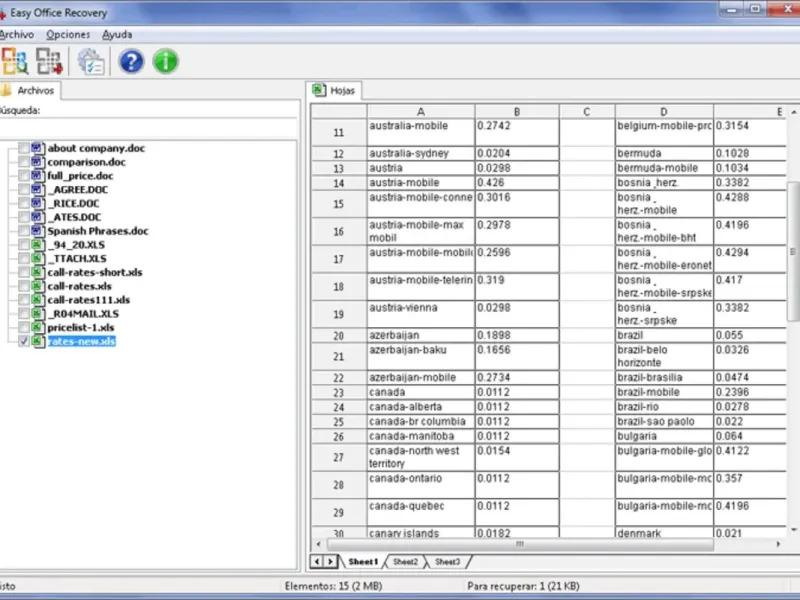This screenshot has width=800, height=600.
Task: Click the Excel icon of _R04MAIL.XLS
Action: point(37,313)
